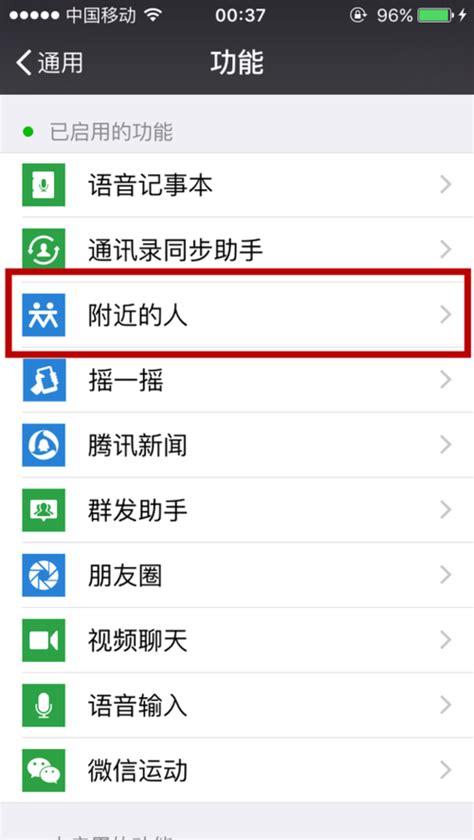The image size is (474, 840).
Task: Tap the 摇一摇 shake icon
Action: 43,380
